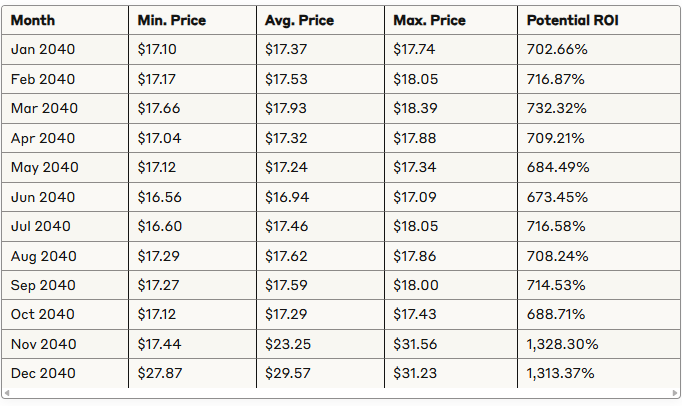Select the 1,328.30% ROI cell
682x406 pixels.
562,344
